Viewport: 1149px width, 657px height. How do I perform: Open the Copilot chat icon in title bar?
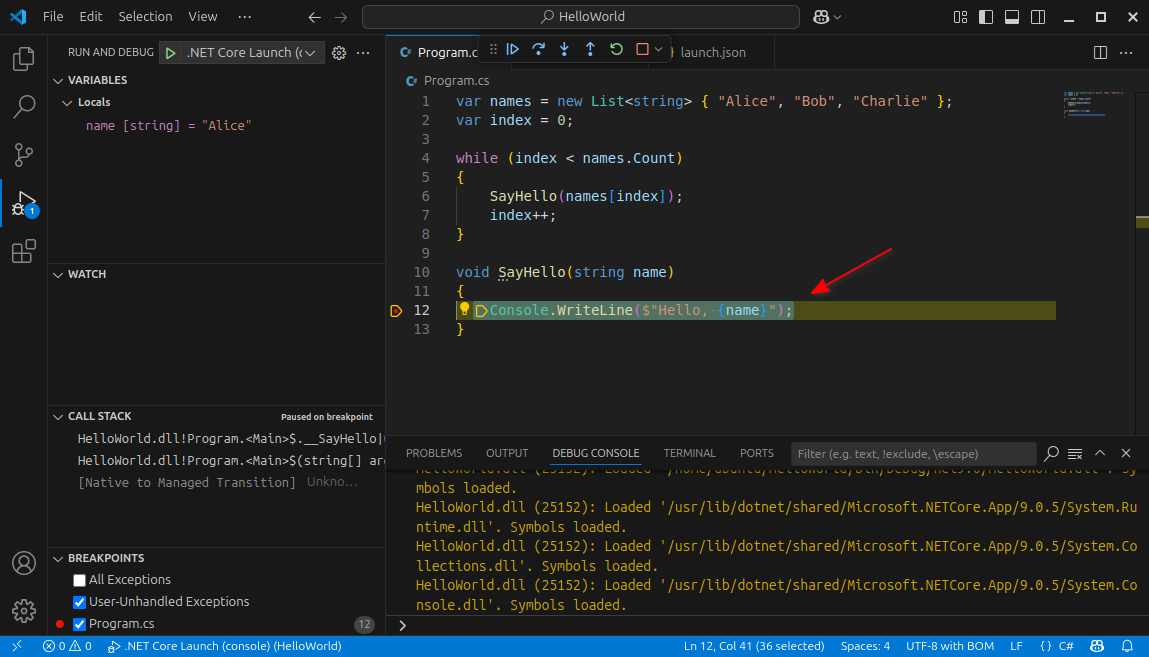tap(821, 17)
